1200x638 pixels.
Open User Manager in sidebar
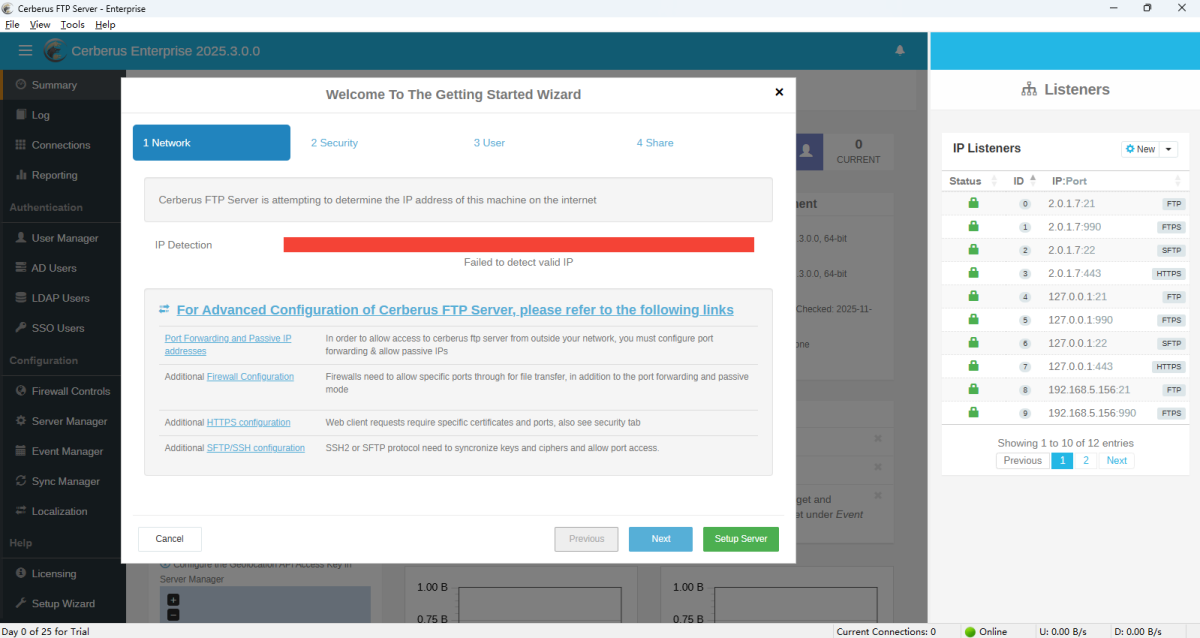(x=65, y=238)
